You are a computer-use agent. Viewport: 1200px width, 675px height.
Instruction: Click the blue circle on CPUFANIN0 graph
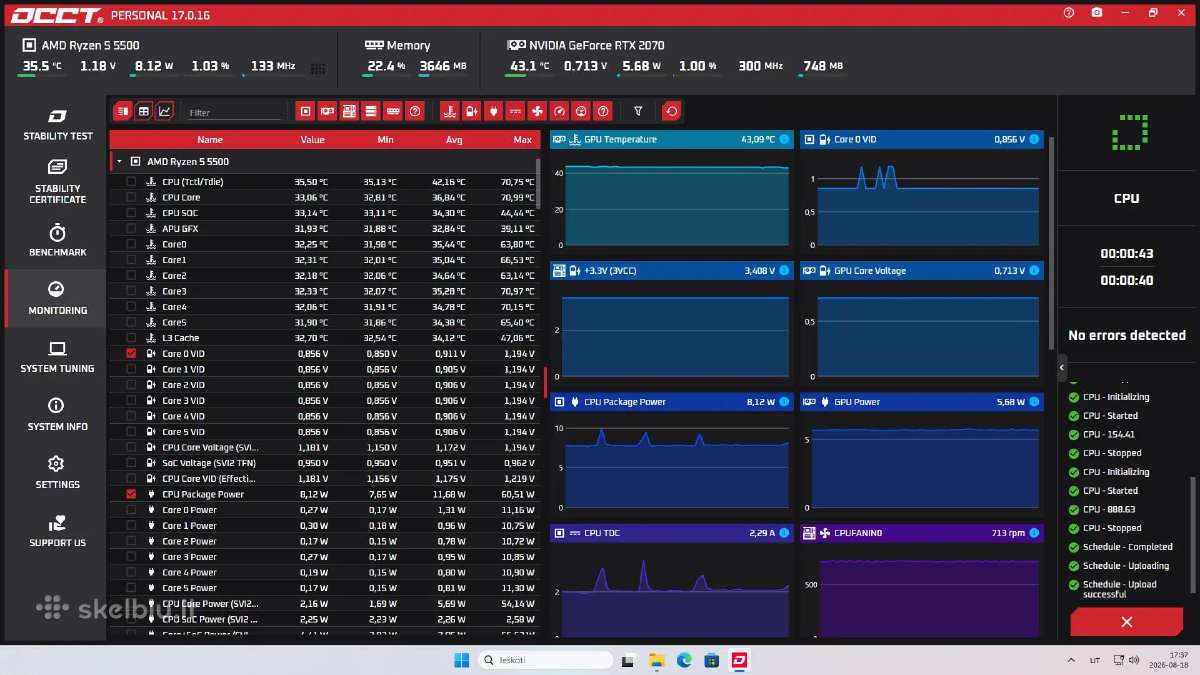[x=1034, y=533]
